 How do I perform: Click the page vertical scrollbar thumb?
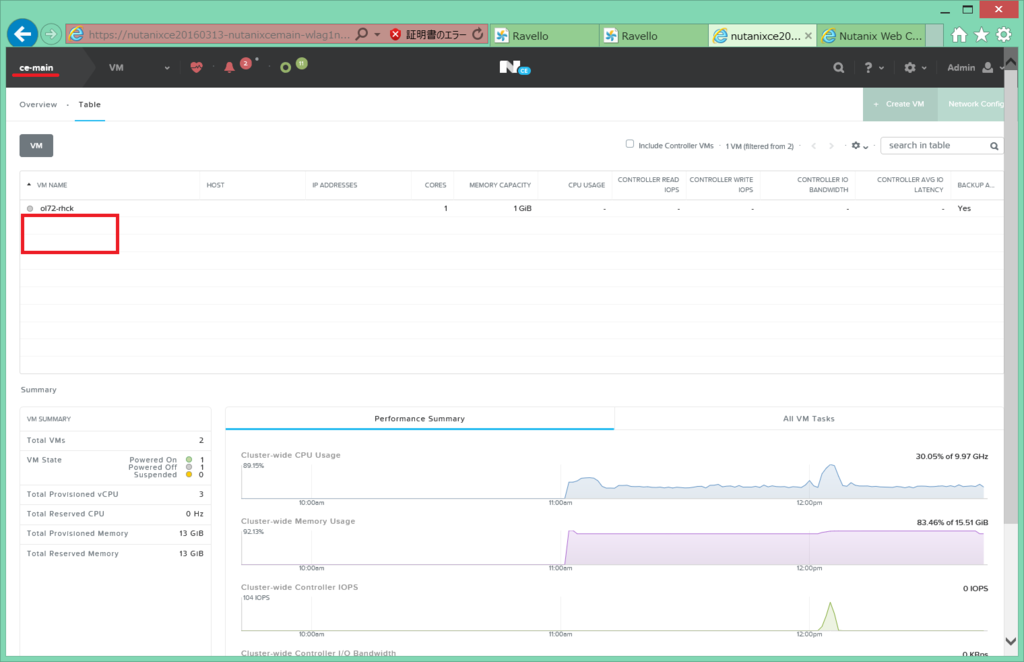[x=1010, y=297]
